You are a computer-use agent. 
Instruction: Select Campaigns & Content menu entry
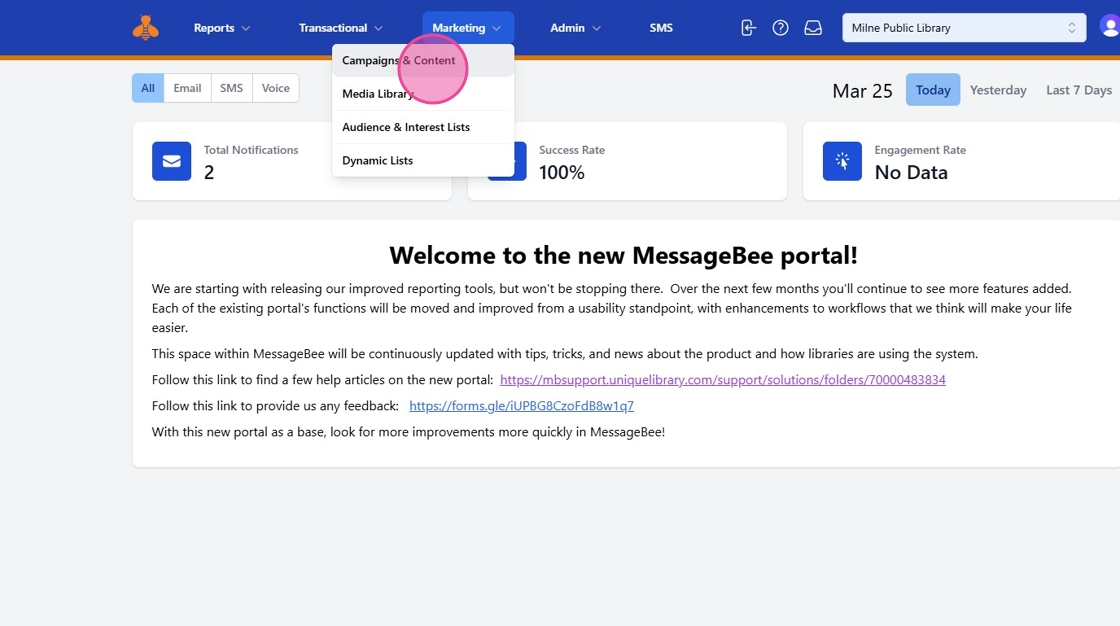[x=423, y=61]
